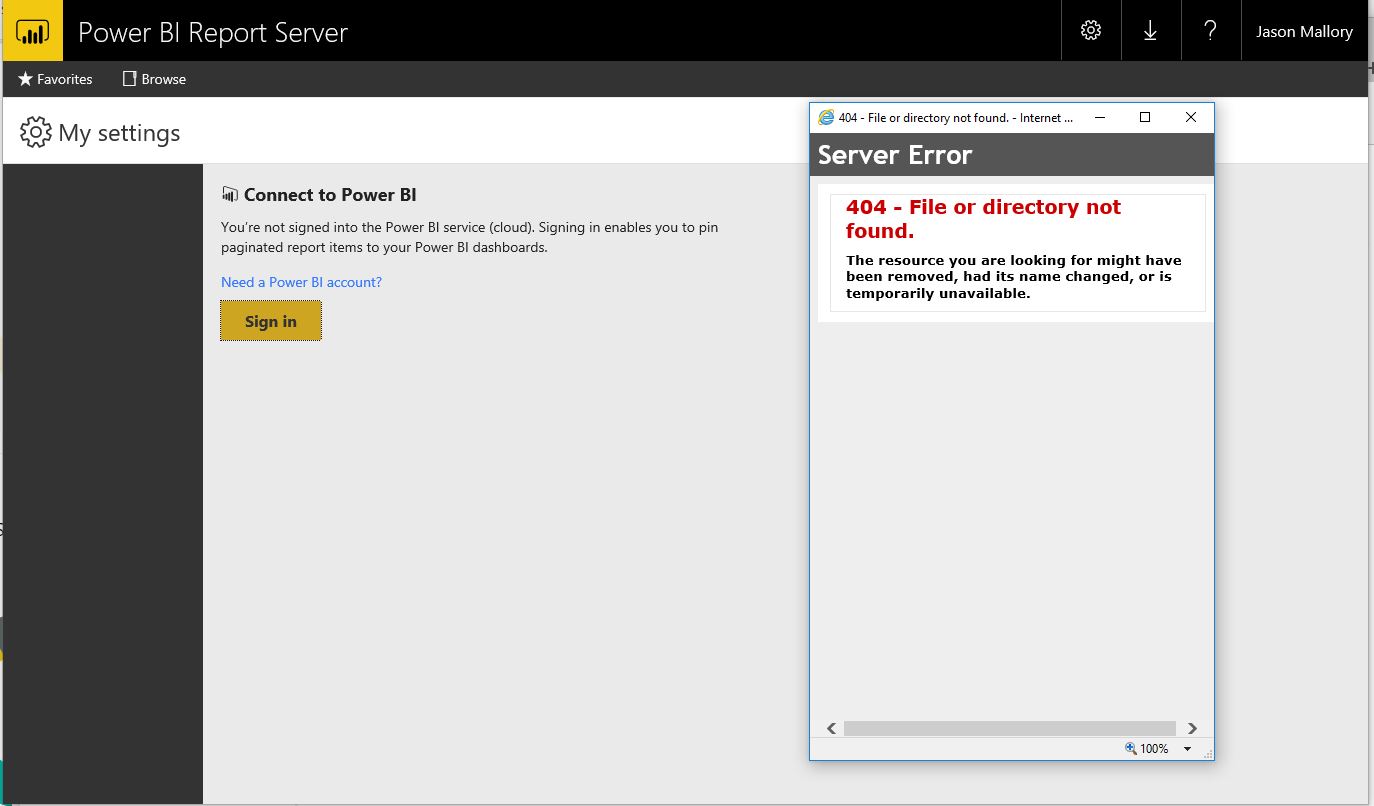
Task: Click the right scroll arrow in popup
Action: click(x=1192, y=728)
